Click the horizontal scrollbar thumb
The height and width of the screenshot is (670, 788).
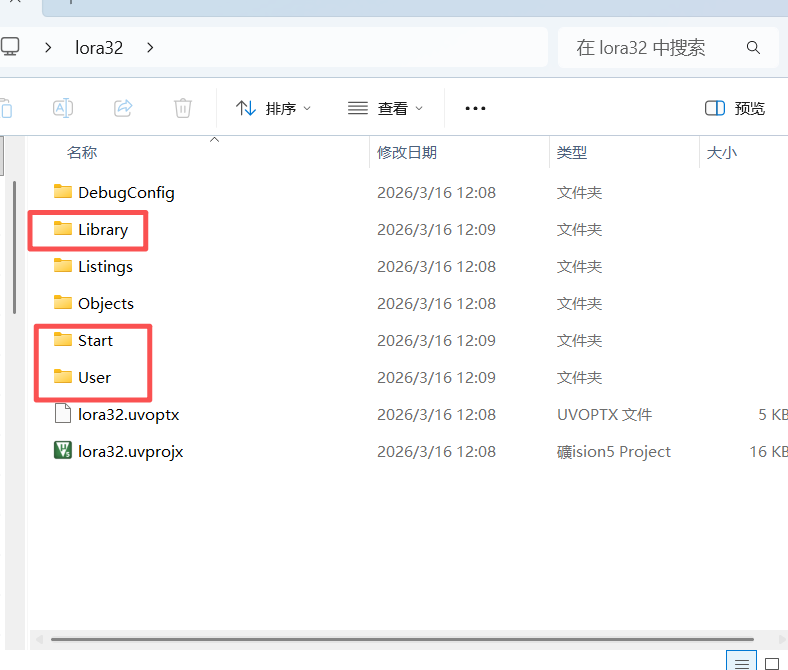[x=402, y=639]
